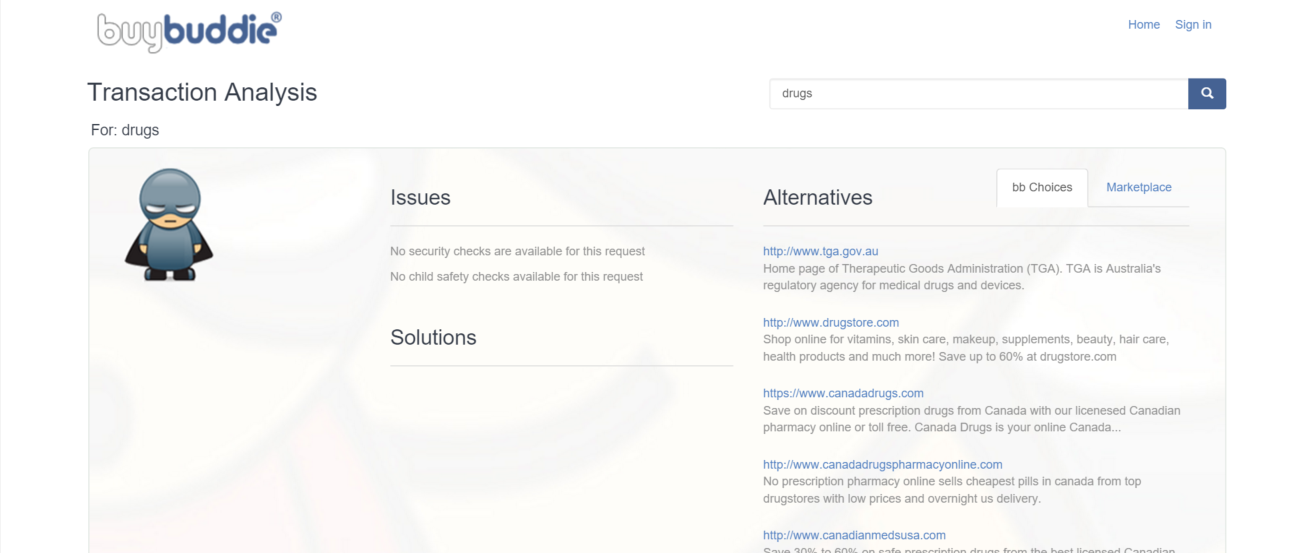Click the Issues section heading
This screenshot has height=553, width=1312.
click(x=420, y=197)
